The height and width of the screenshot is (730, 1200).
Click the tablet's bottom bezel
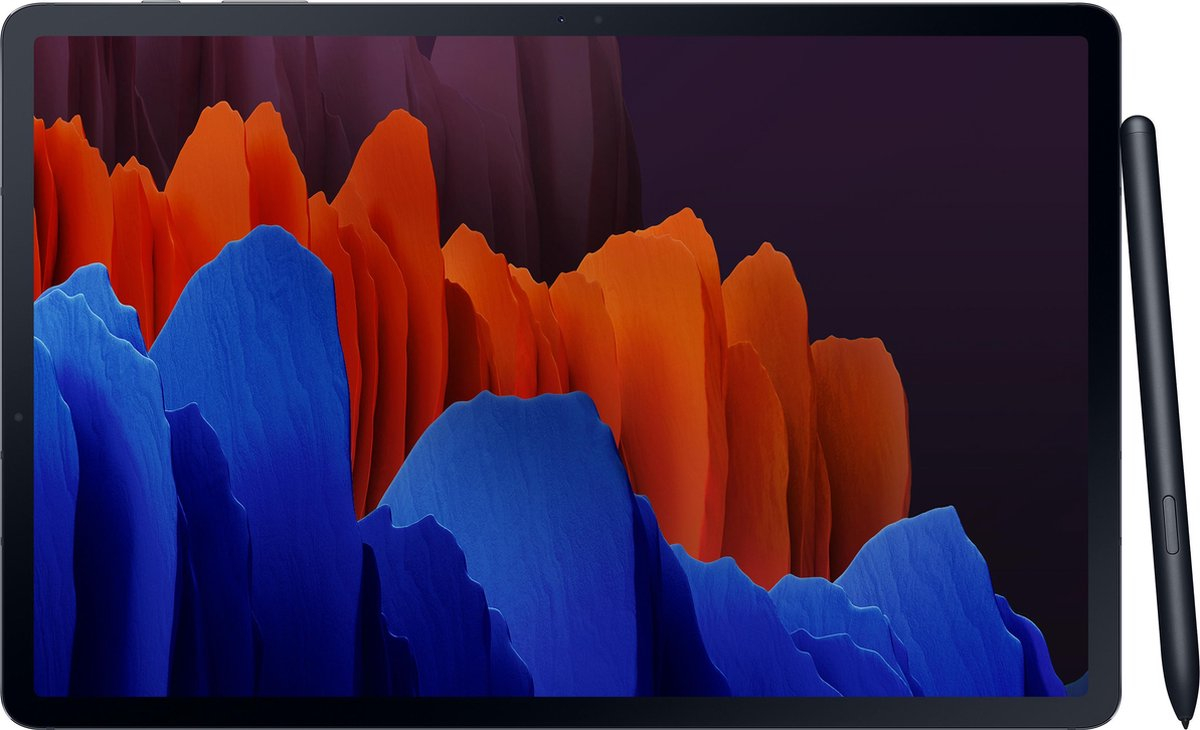coord(560,712)
